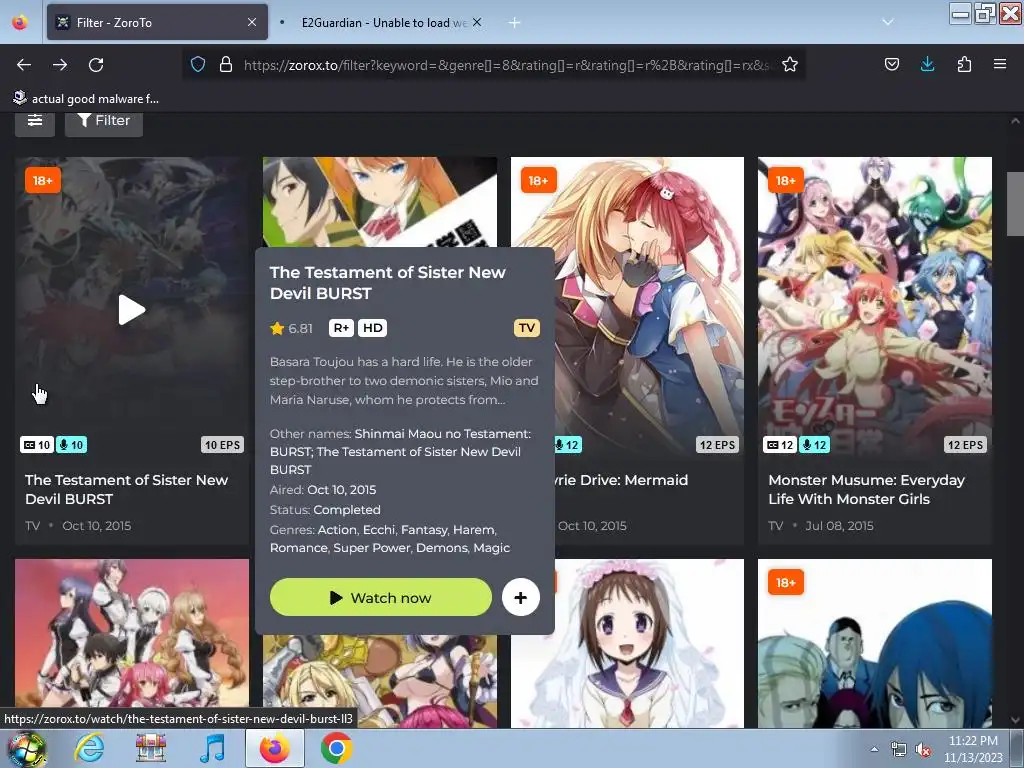Open Magic genre link
The width and height of the screenshot is (1024, 768).
491,548
